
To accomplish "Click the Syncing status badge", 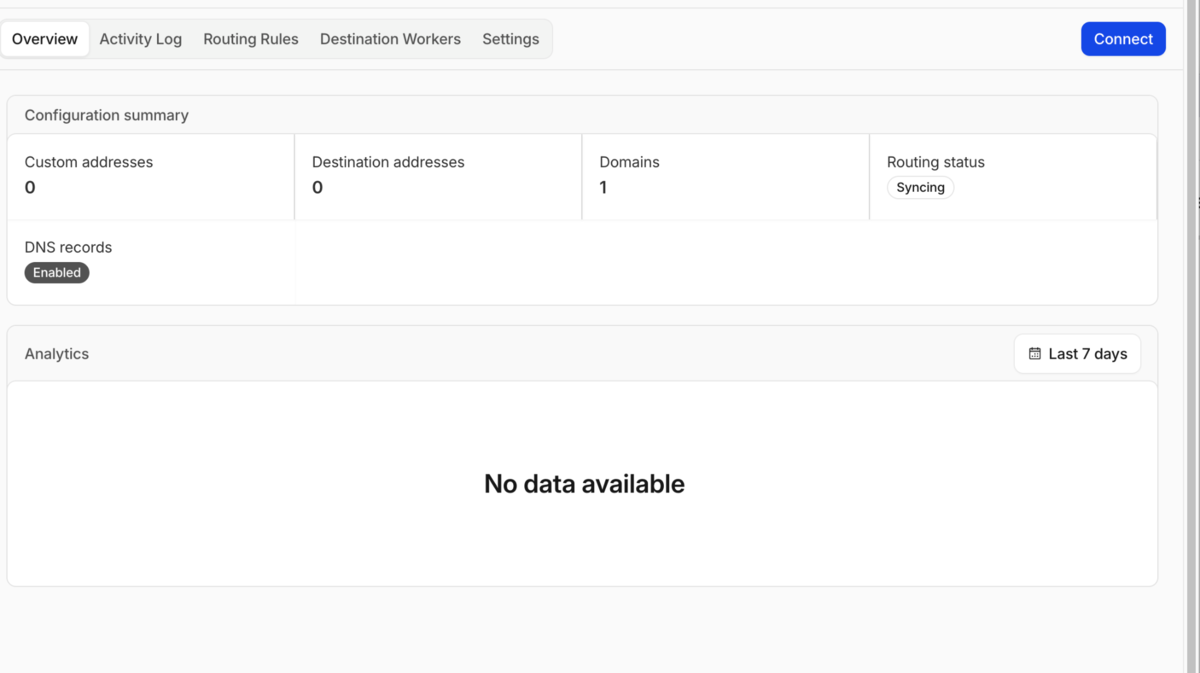I will [920, 187].
